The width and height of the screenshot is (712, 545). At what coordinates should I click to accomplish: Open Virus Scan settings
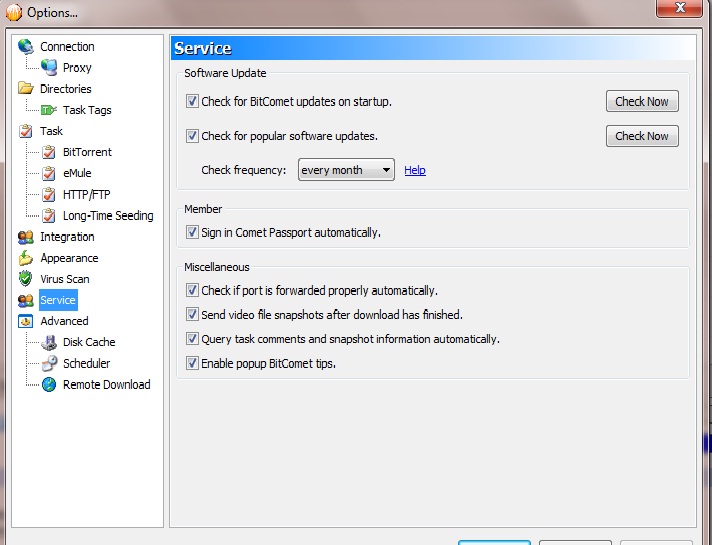click(64, 279)
